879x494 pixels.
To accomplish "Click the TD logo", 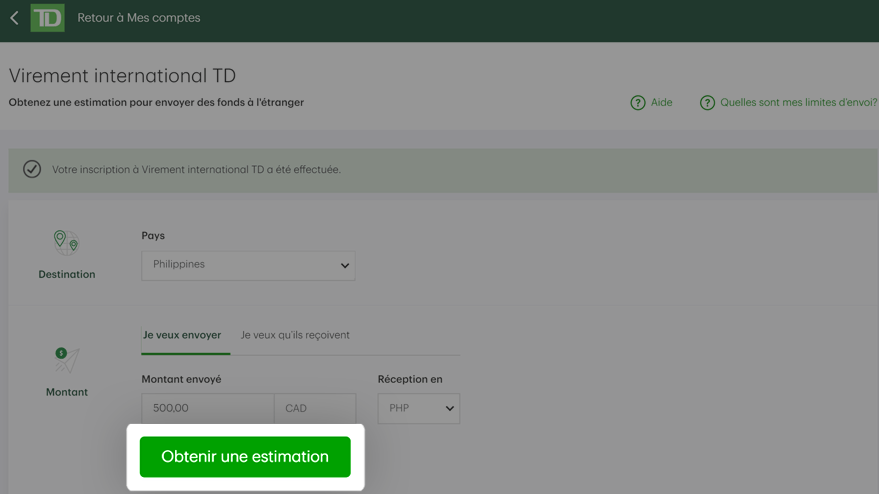I will (x=47, y=17).
